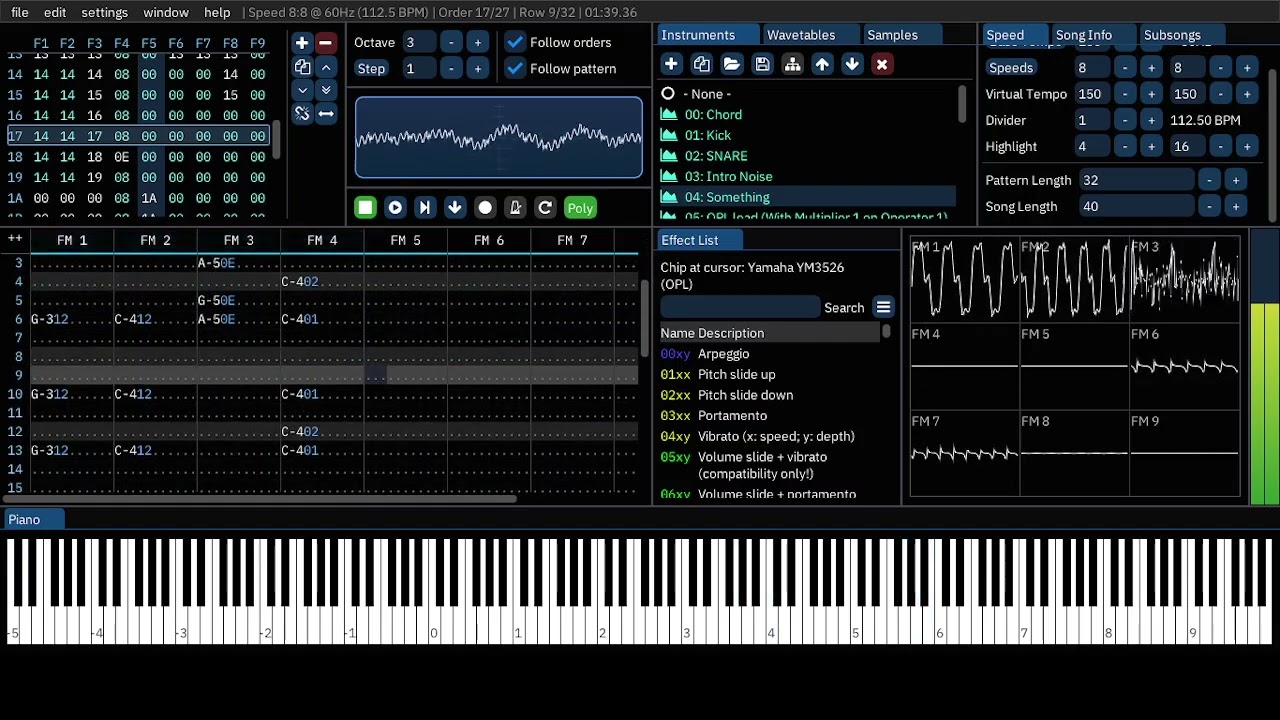Save instrument using the floppy disk icon
This screenshot has height=720, width=1280.
pyautogui.click(x=762, y=64)
